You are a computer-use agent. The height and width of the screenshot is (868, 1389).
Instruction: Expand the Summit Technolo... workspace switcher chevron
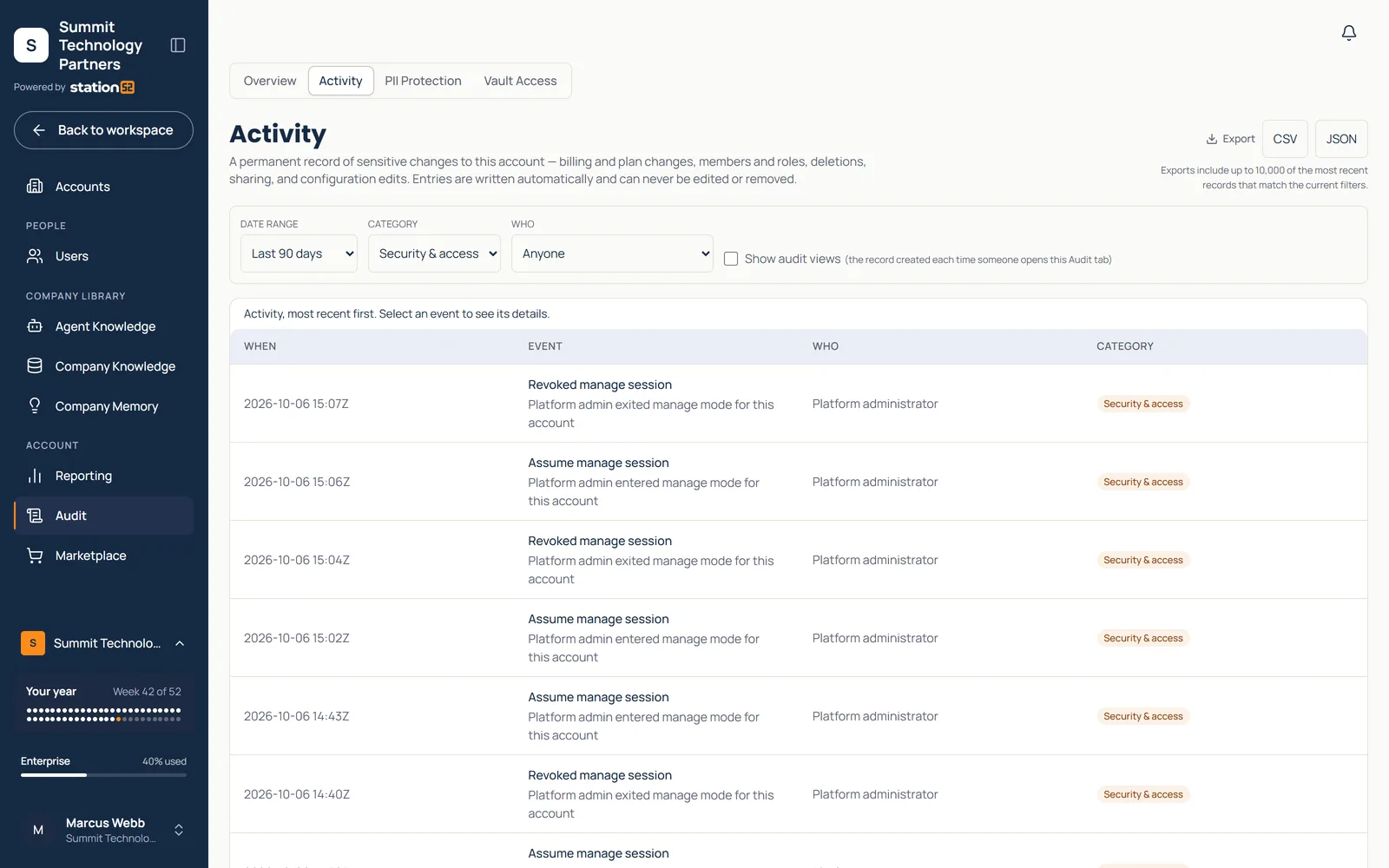click(x=180, y=643)
